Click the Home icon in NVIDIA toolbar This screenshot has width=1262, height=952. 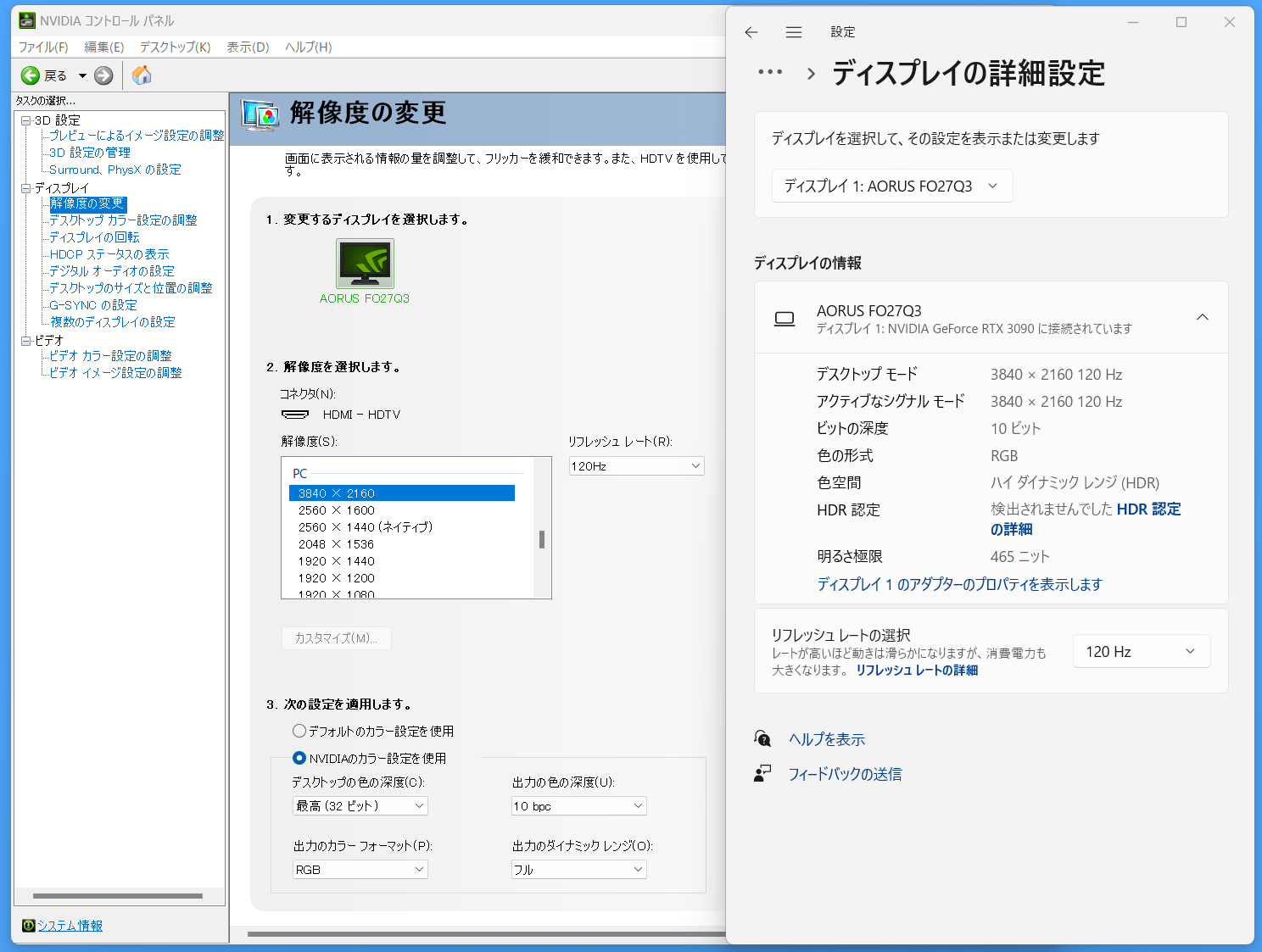click(x=142, y=75)
